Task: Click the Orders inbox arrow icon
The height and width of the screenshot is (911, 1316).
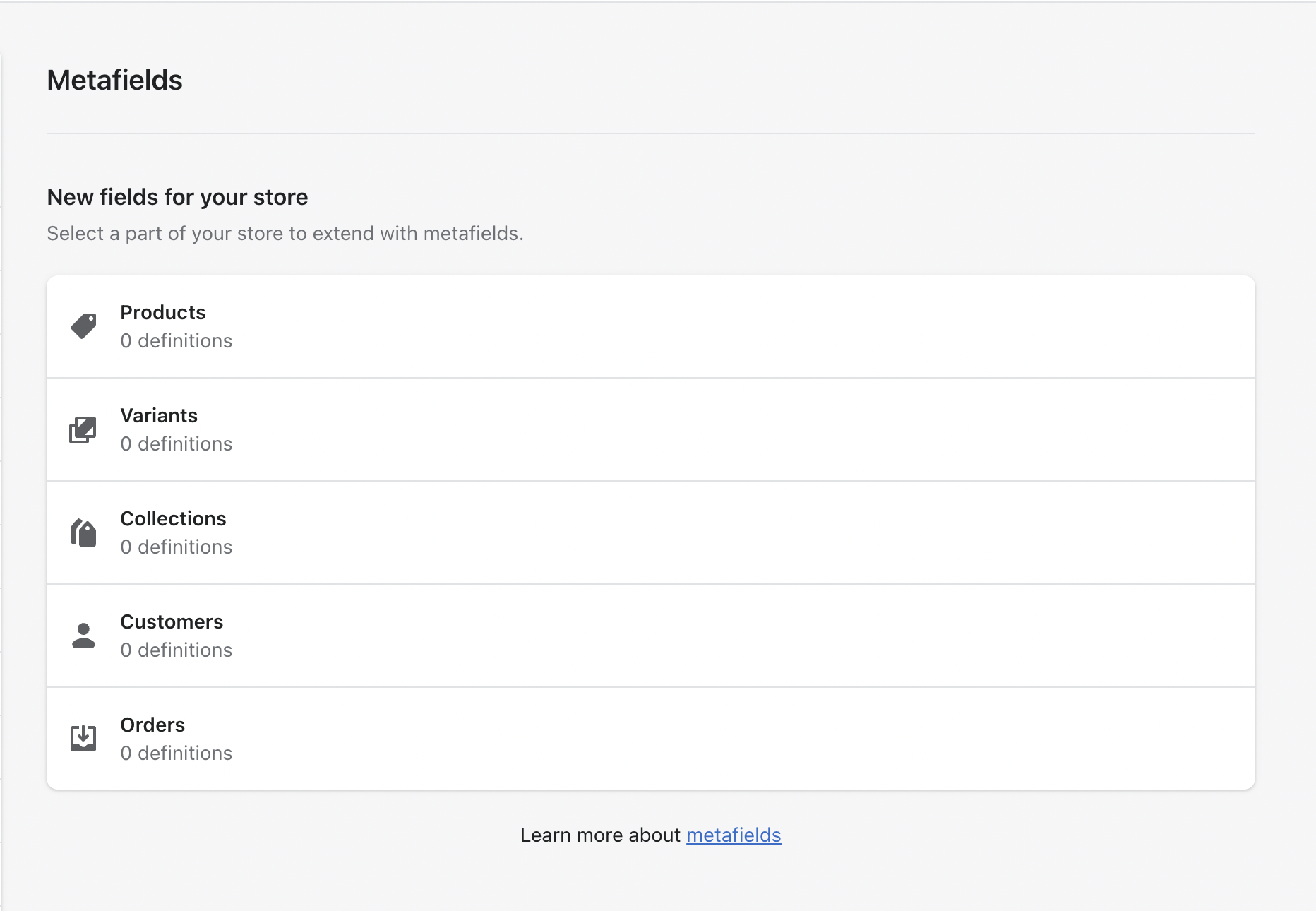Action: (x=83, y=738)
